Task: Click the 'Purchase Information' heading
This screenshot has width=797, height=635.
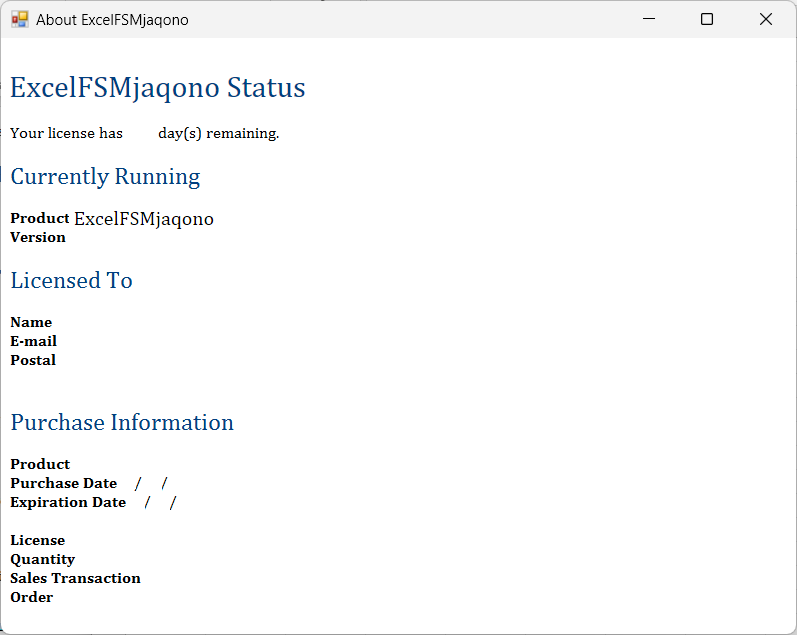Action: pyautogui.click(x=122, y=423)
